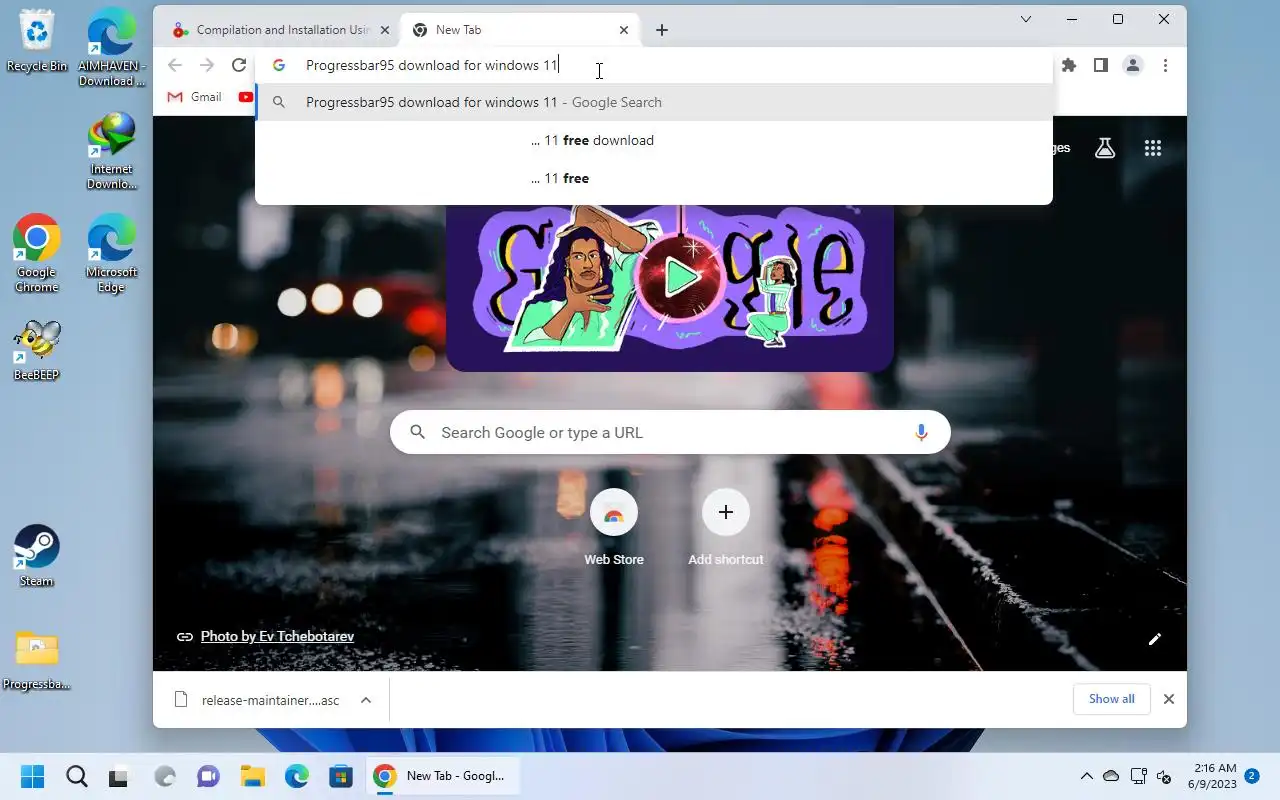Open Google Chrome desktop shortcut
Image resolution: width=1280 pixels, height=800 pixels.
(37, 253)
